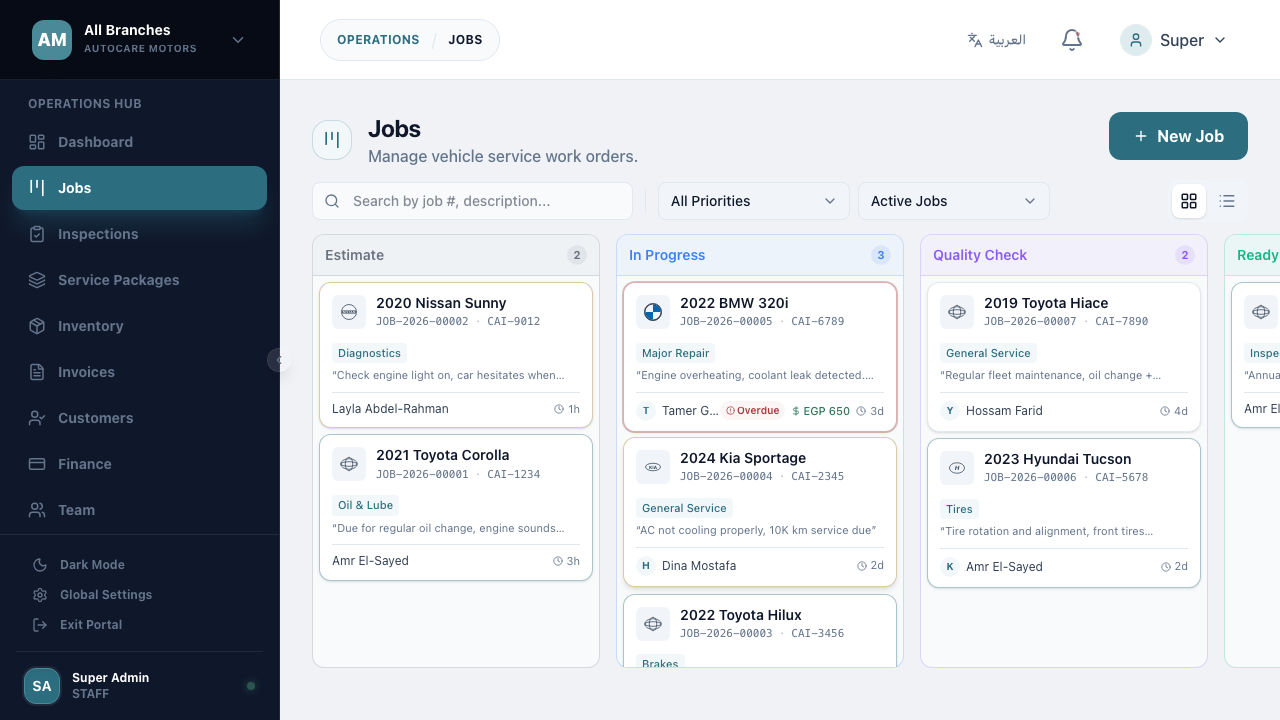
Task: Expand the All Branches selector chevron
Action: pyautogui.click(x=238, y=40)
